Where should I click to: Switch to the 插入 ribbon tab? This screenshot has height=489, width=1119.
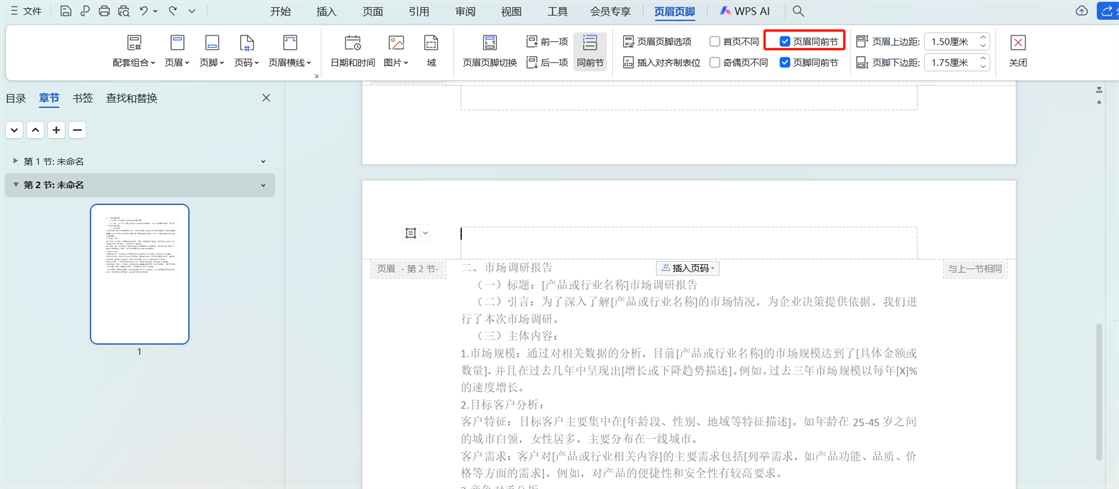[326, 11]
